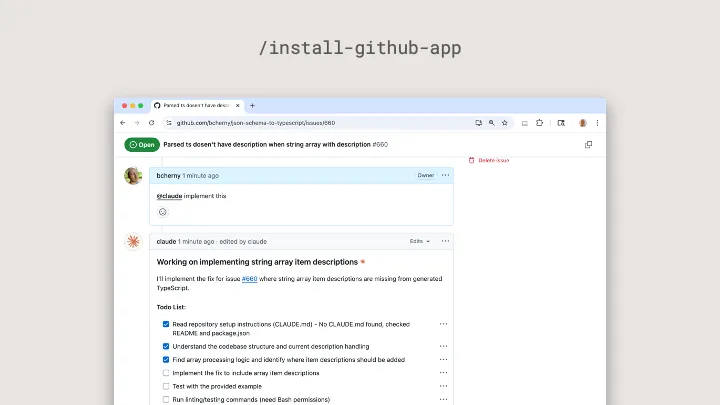Expand the Edits dropdown on claude's comment

coord(420,241)
